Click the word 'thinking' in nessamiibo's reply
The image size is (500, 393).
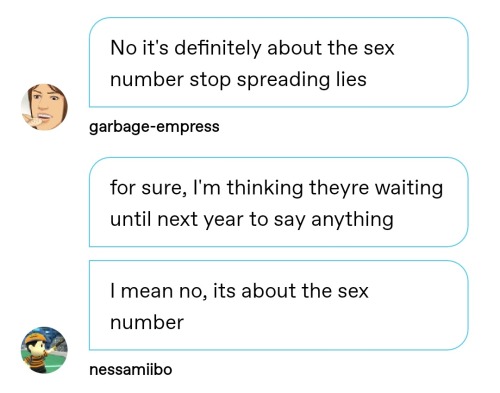click(265, 188)
